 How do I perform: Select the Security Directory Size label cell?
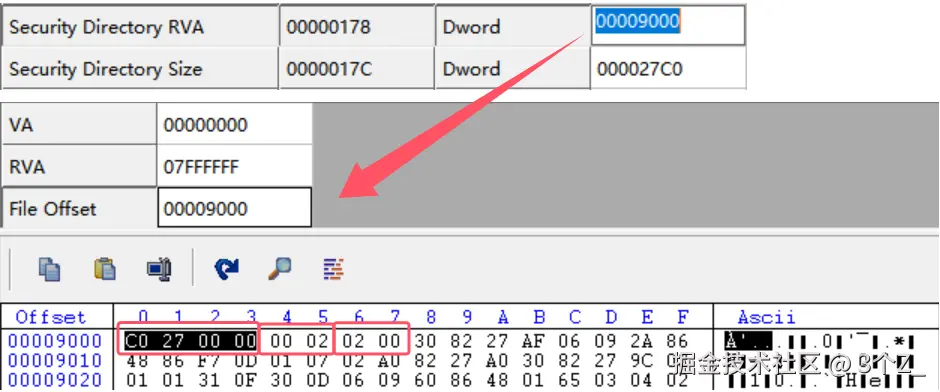[141, 69]
